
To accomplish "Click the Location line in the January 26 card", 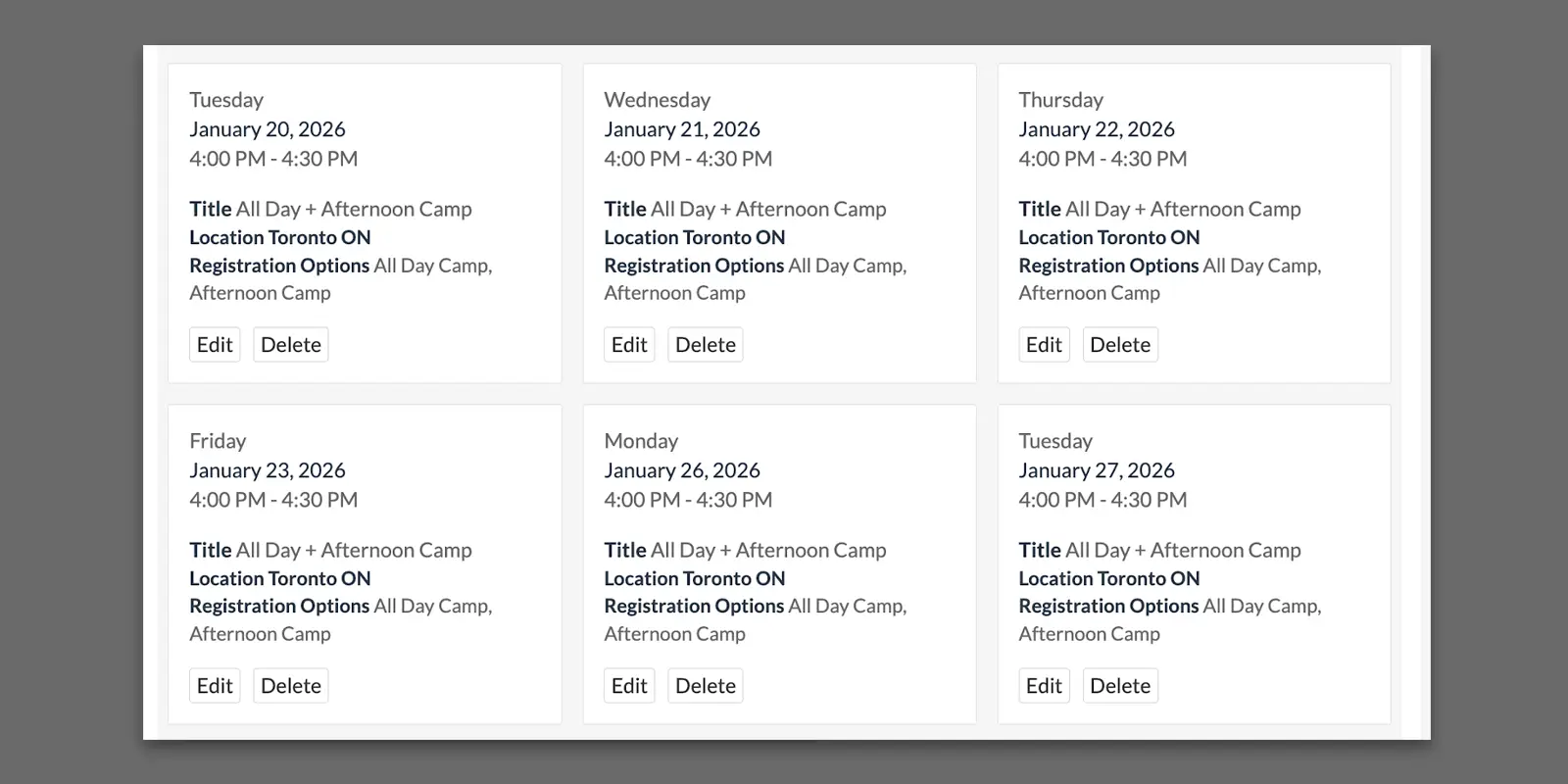I will point(695,578).
